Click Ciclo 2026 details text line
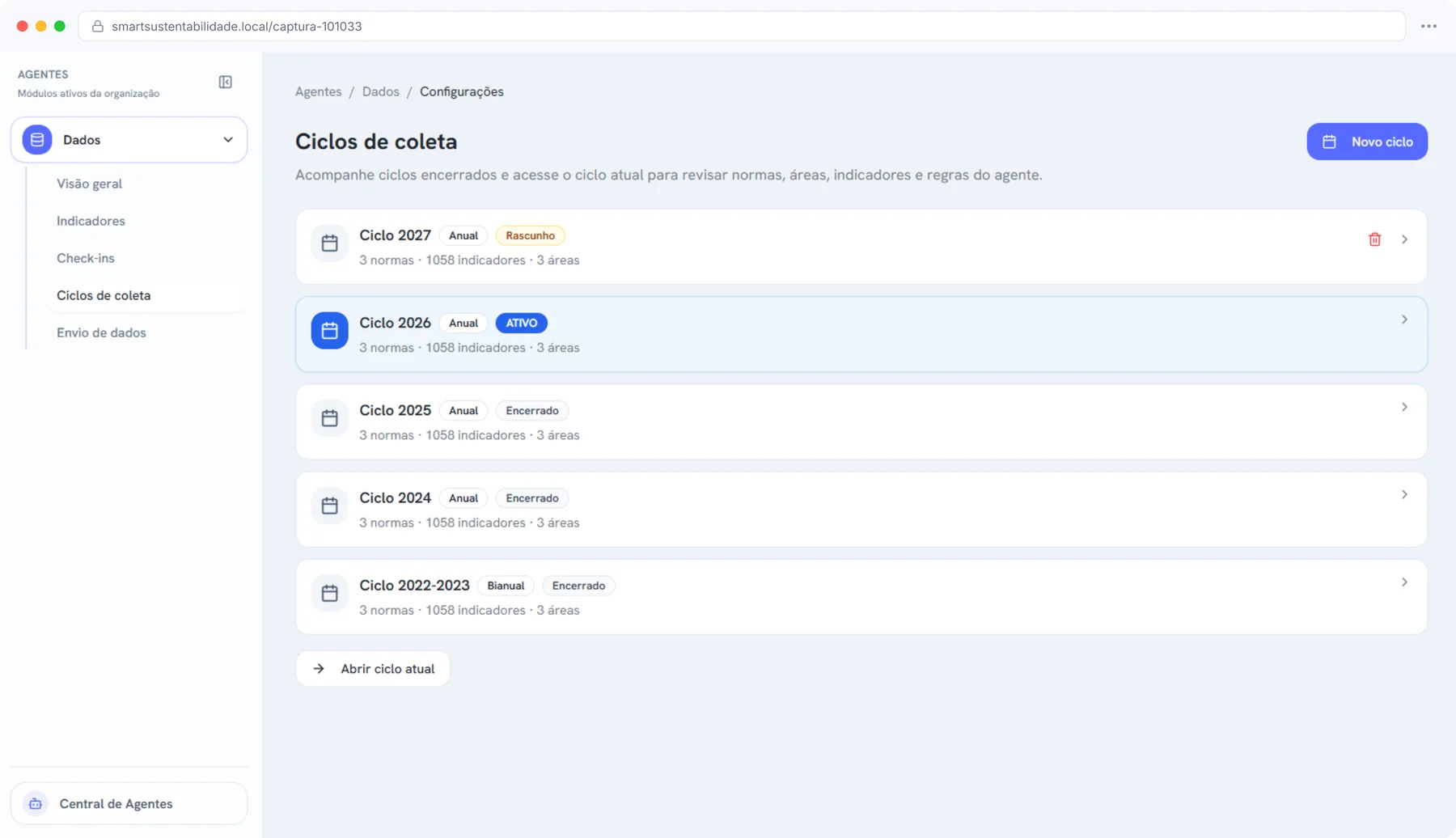 coord(469,348)
